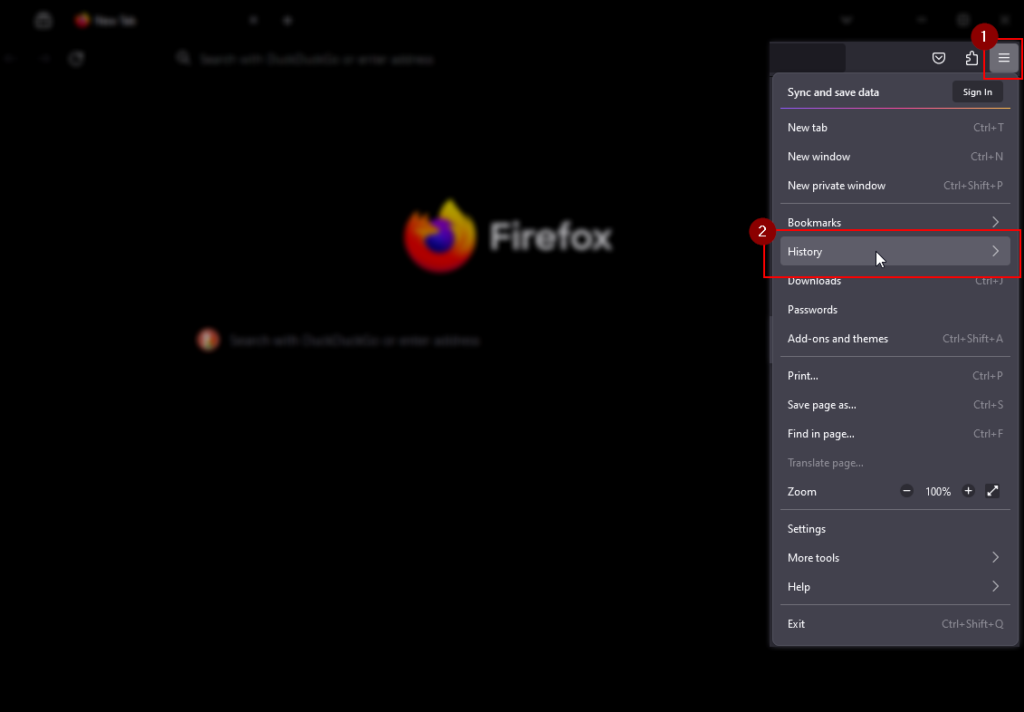Increase zoom with the plus icon
The width and height of the screenshot is (1024, 712).
click(968, 491)
